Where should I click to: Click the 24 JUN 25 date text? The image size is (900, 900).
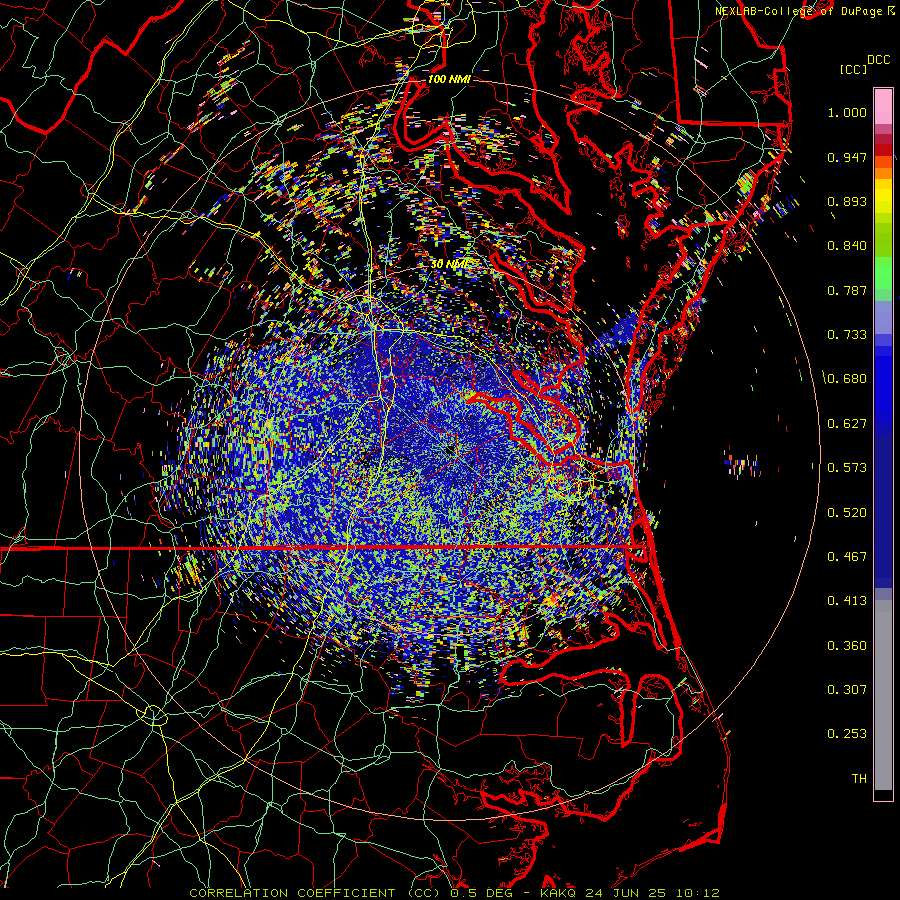point(626,893)
